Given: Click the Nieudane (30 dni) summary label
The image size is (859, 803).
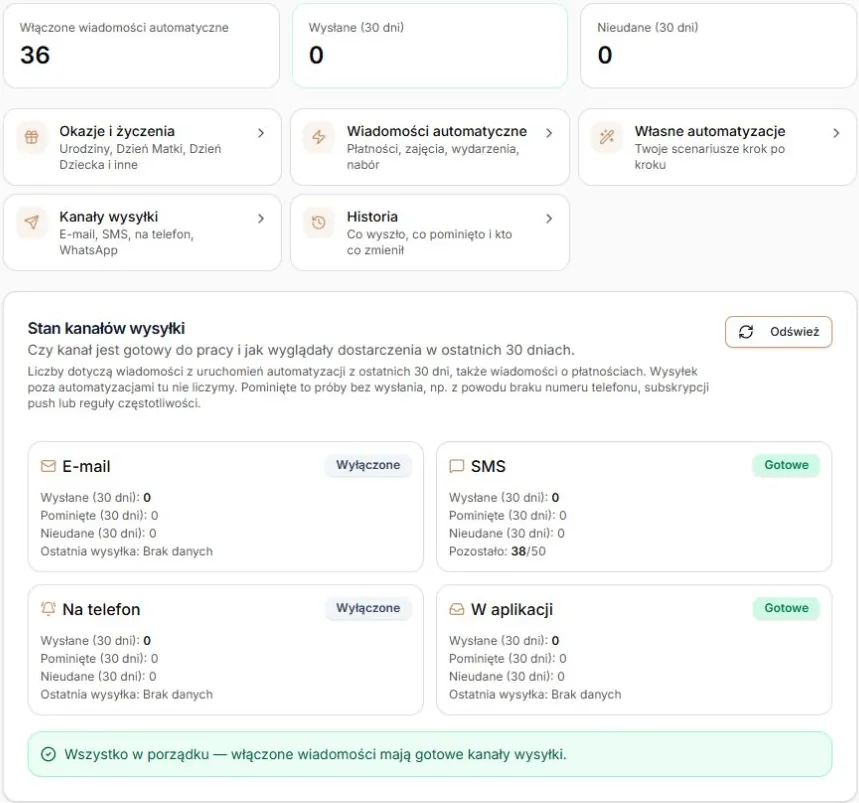Looking at the screenshot, I should (648, 27).
